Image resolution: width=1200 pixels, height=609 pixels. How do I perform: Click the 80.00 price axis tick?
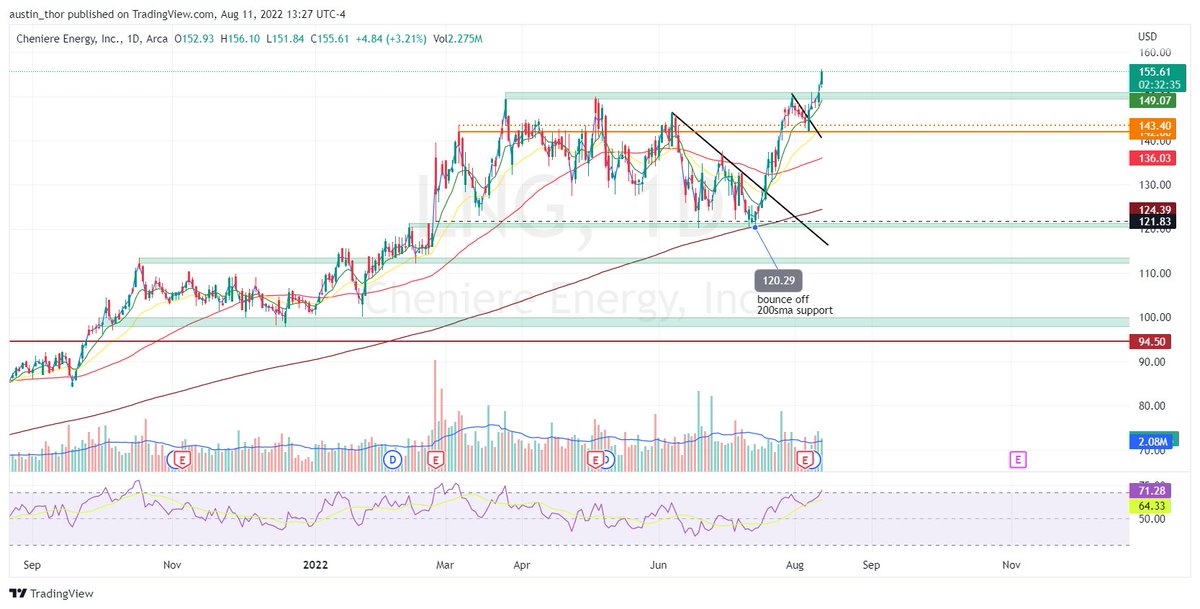pos(1154,406)
